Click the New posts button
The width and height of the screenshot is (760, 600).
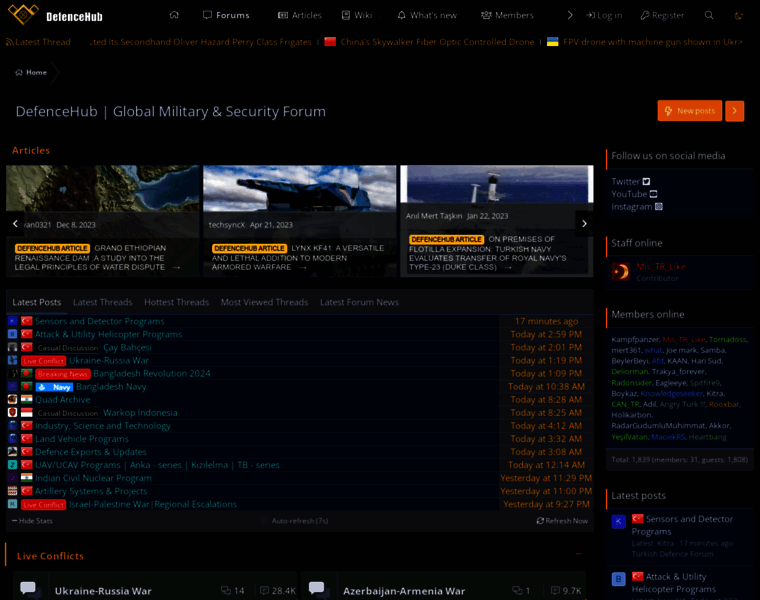(x=690, y=111)
